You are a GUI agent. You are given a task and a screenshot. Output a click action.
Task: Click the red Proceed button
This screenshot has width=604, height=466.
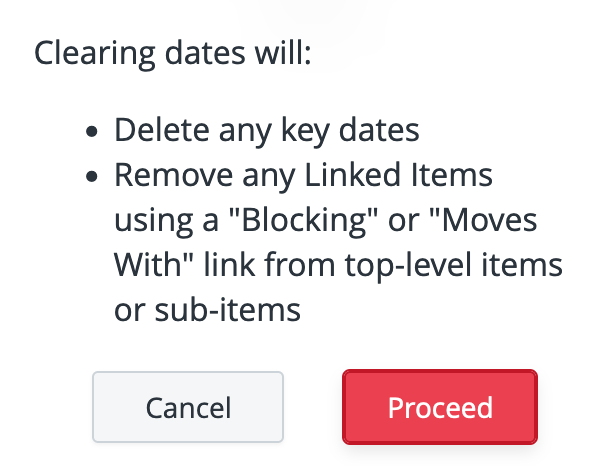coord(440,407)
